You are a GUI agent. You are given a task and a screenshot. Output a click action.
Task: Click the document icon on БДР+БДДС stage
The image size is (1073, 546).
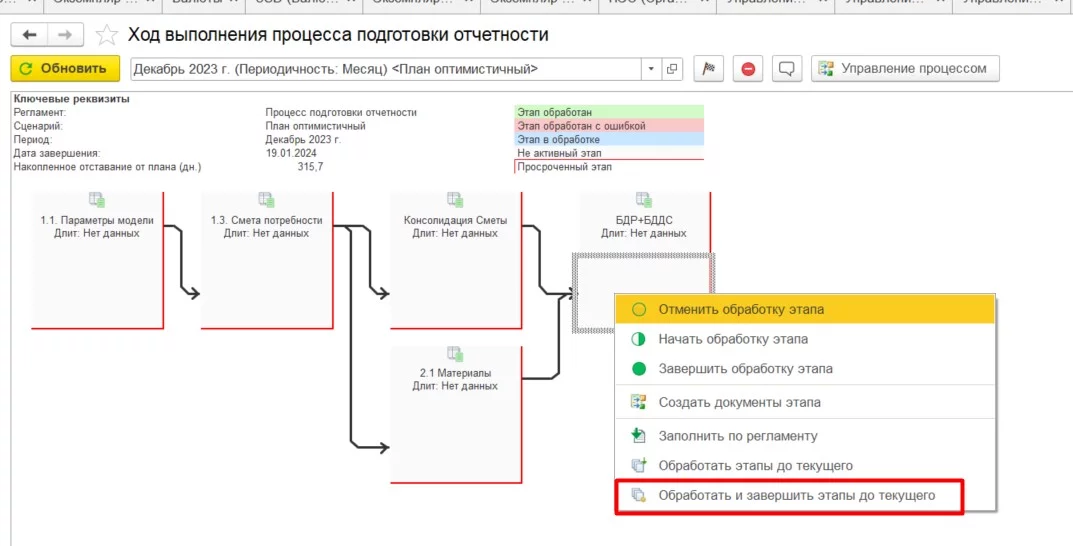click(x=644, y=199)
